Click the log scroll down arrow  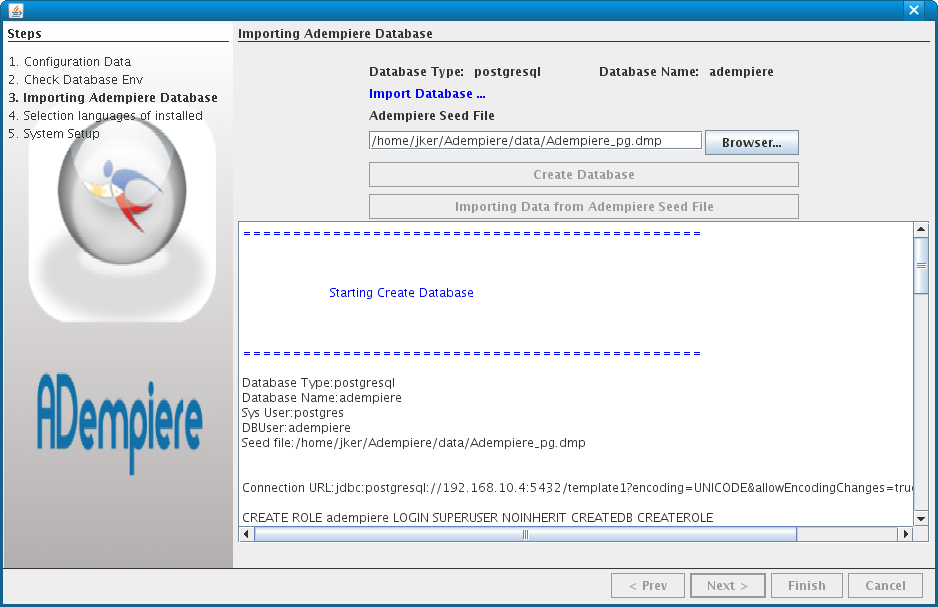[x=921, y=518]
